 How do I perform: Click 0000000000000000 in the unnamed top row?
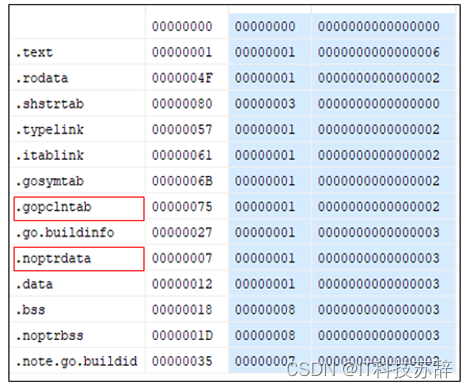[379, 27]
